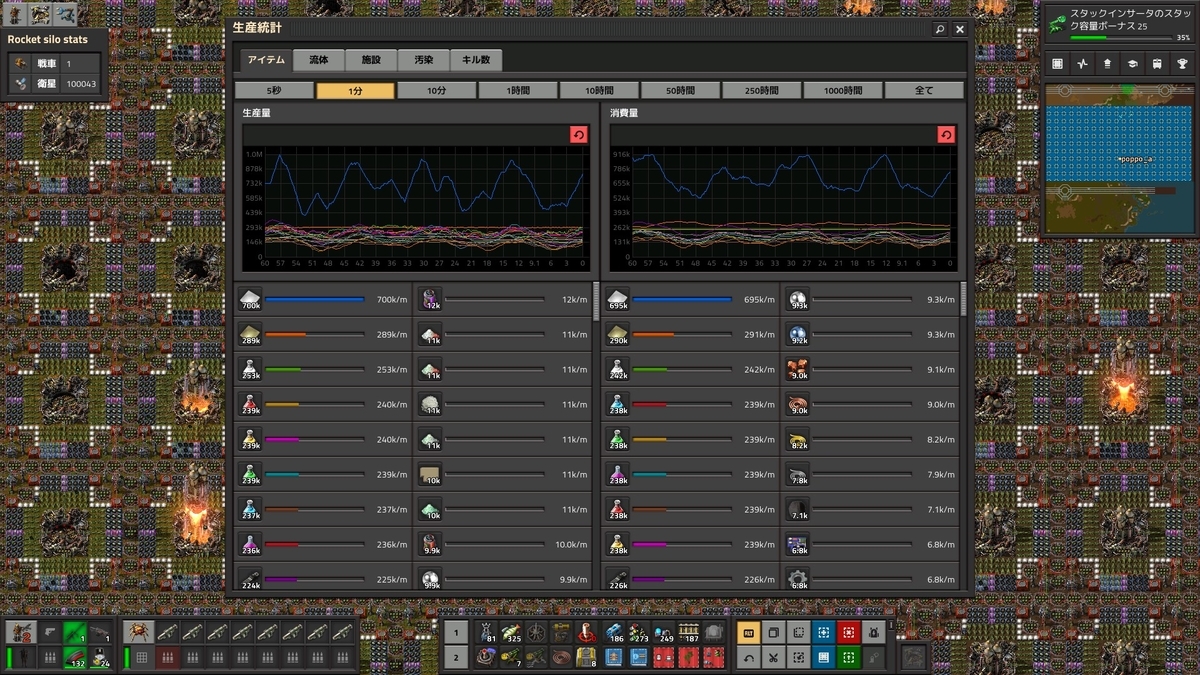
Task: Set time range to 1000時間
Action: (x=842, y=90)
